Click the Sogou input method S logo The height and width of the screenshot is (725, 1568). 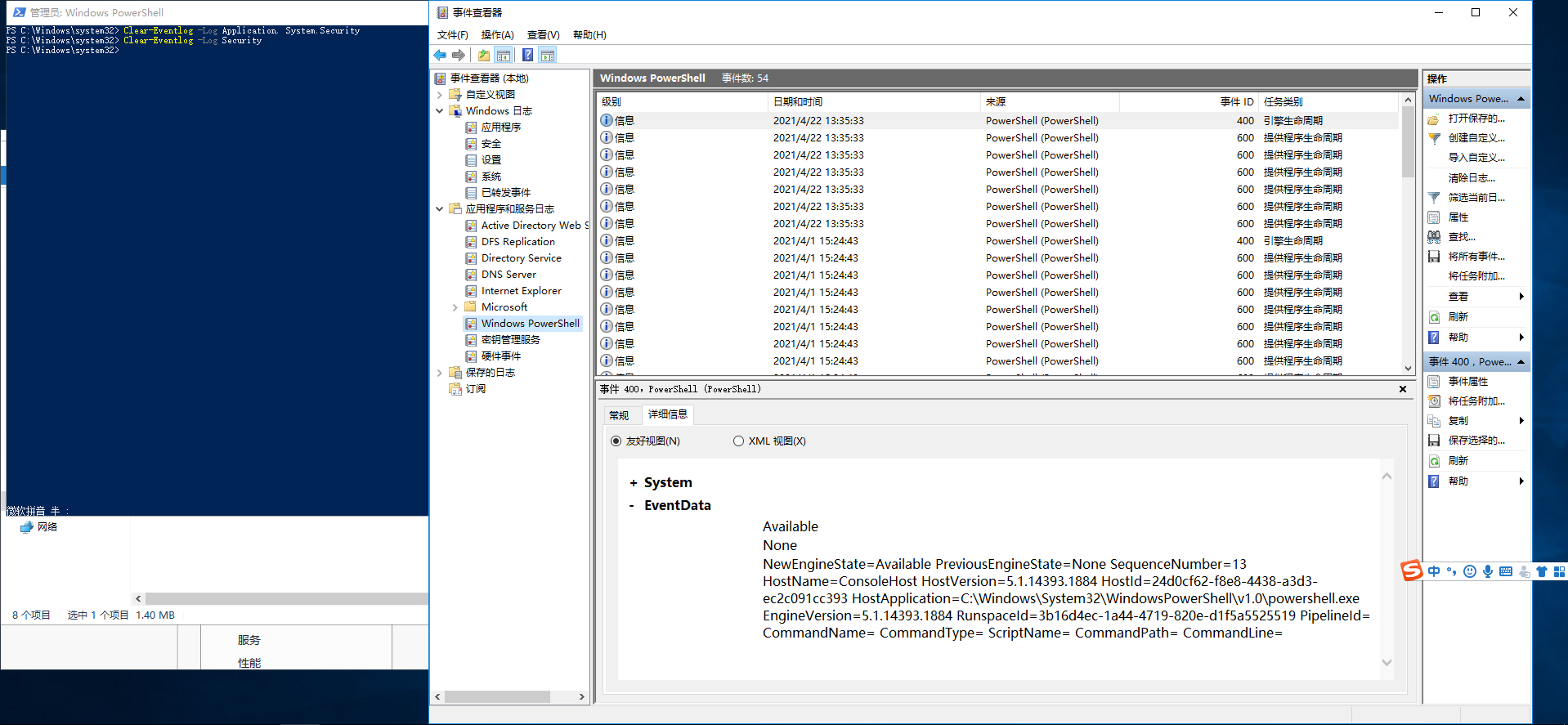(1412, 571)
